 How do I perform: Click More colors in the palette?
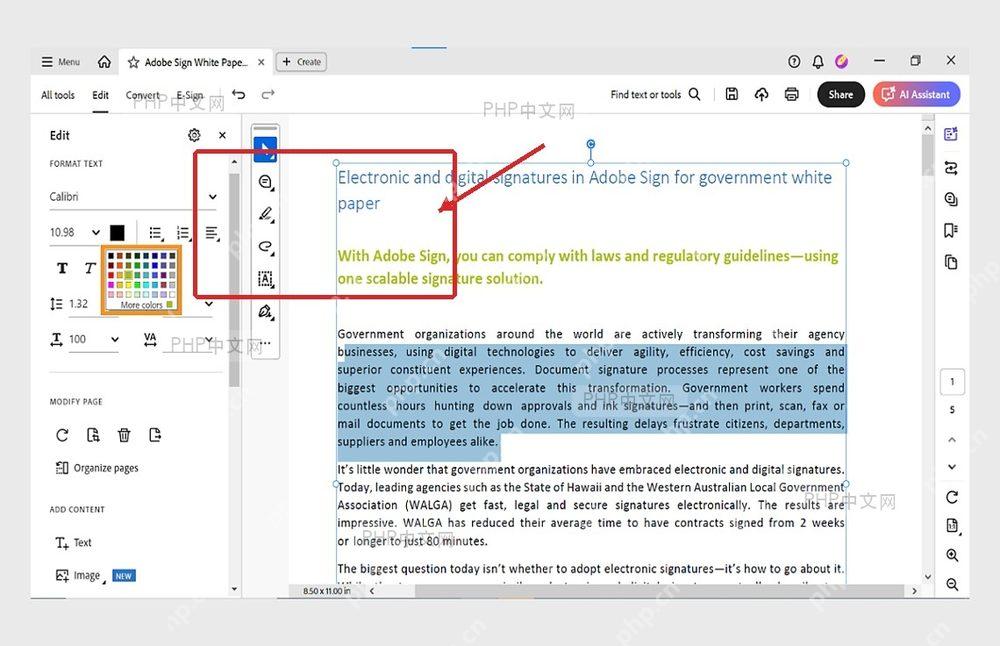click(142, 305)
